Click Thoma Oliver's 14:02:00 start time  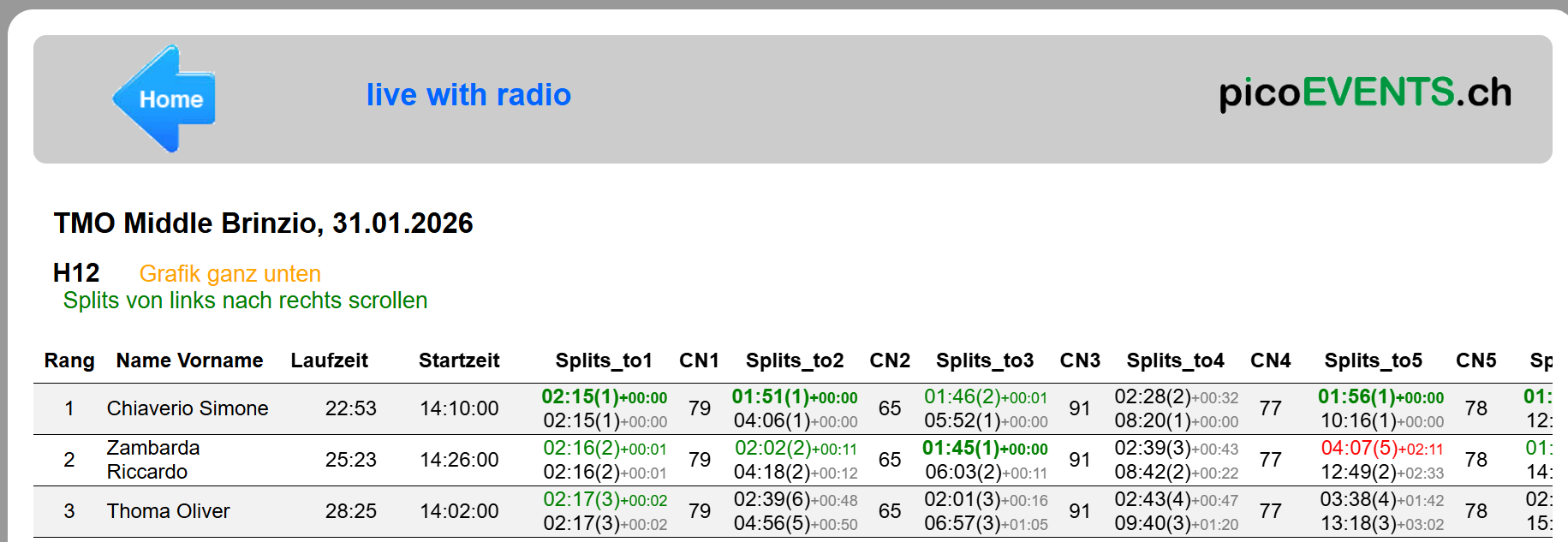[458, 511]
